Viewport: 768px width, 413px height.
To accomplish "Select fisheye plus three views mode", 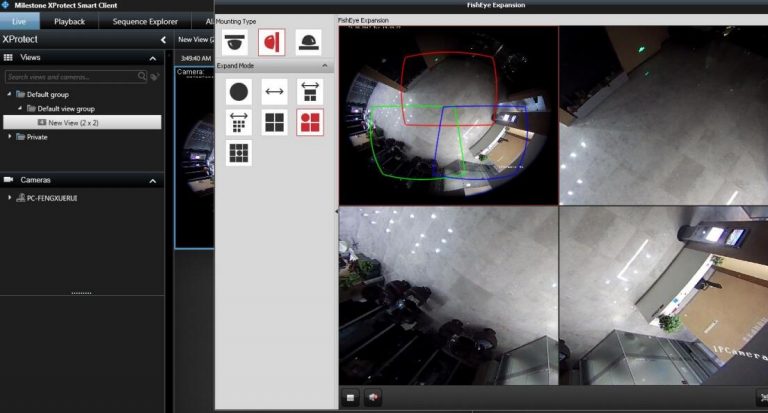I will pos(310,122).
